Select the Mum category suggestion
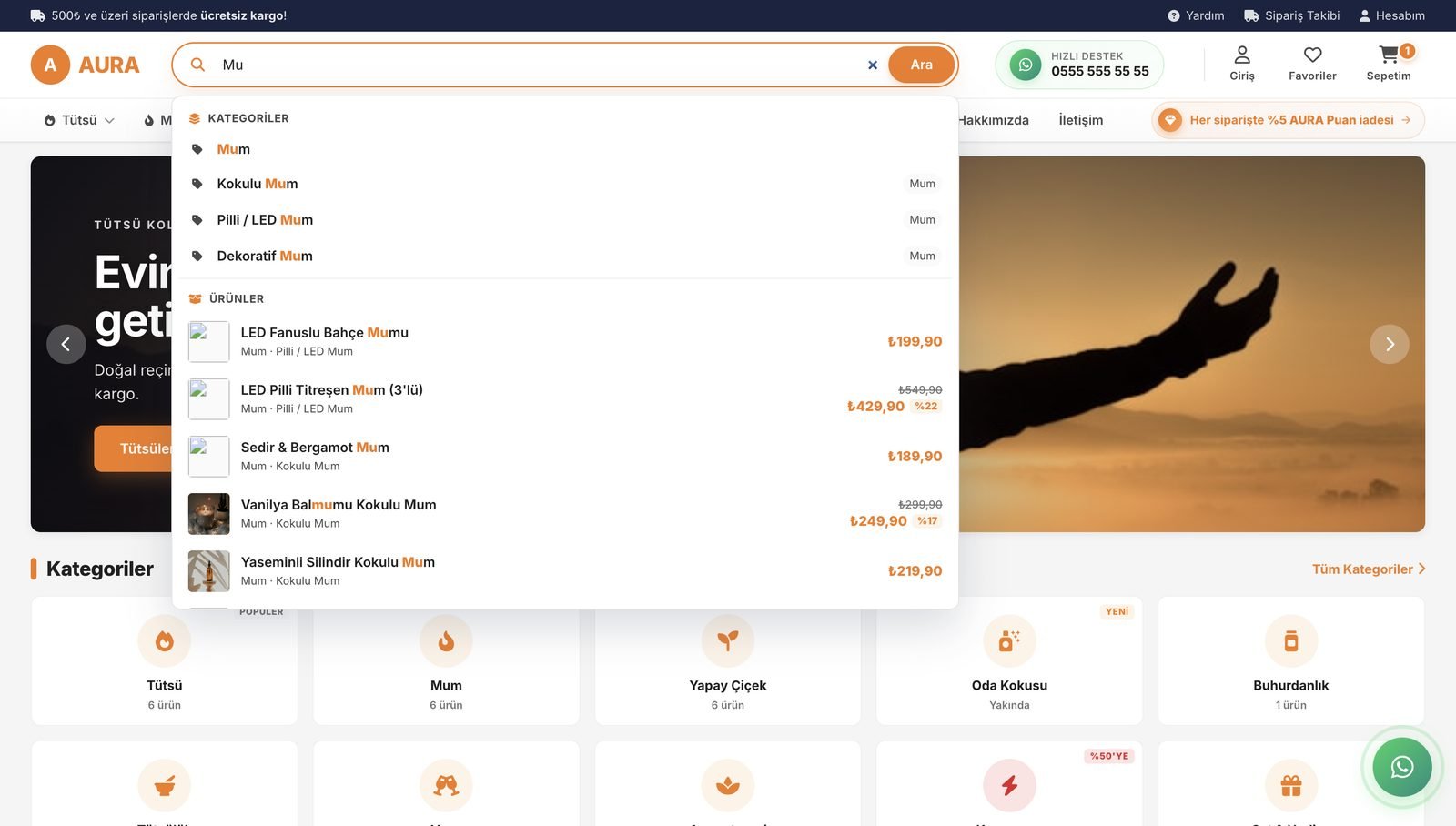The image size is (1456, 826). coord(565,149)
